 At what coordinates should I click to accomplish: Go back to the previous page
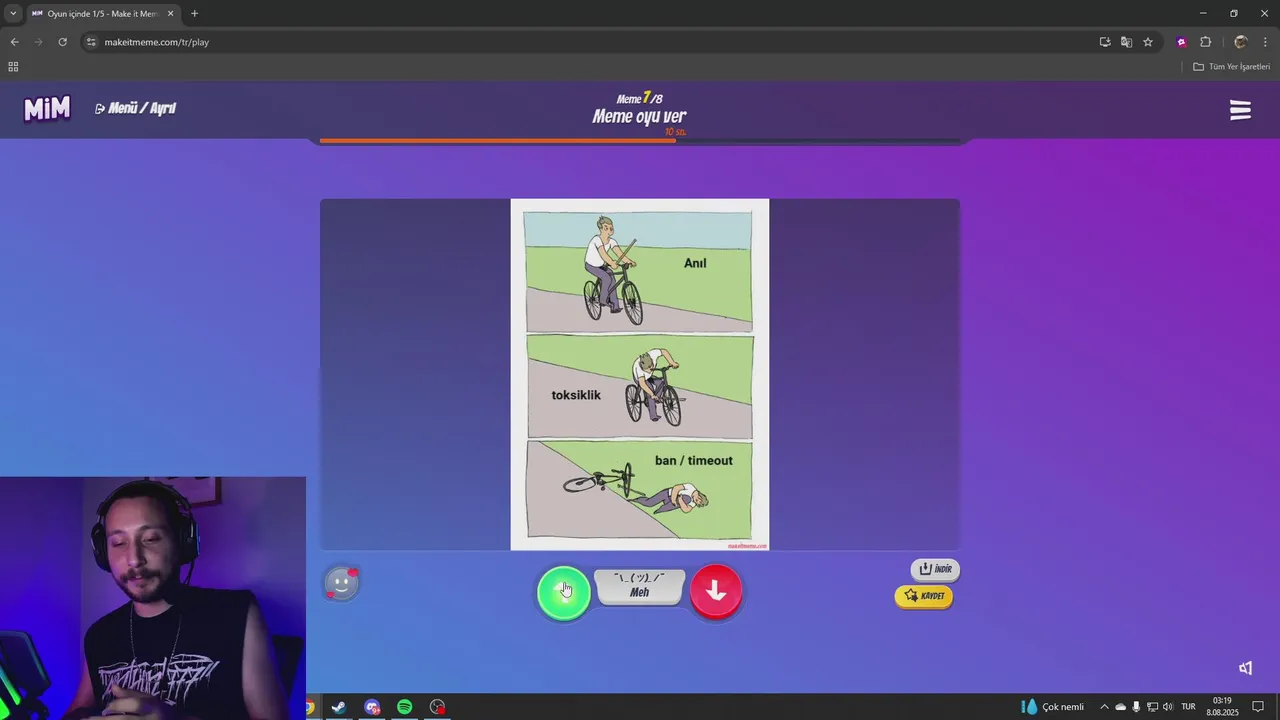14,42
